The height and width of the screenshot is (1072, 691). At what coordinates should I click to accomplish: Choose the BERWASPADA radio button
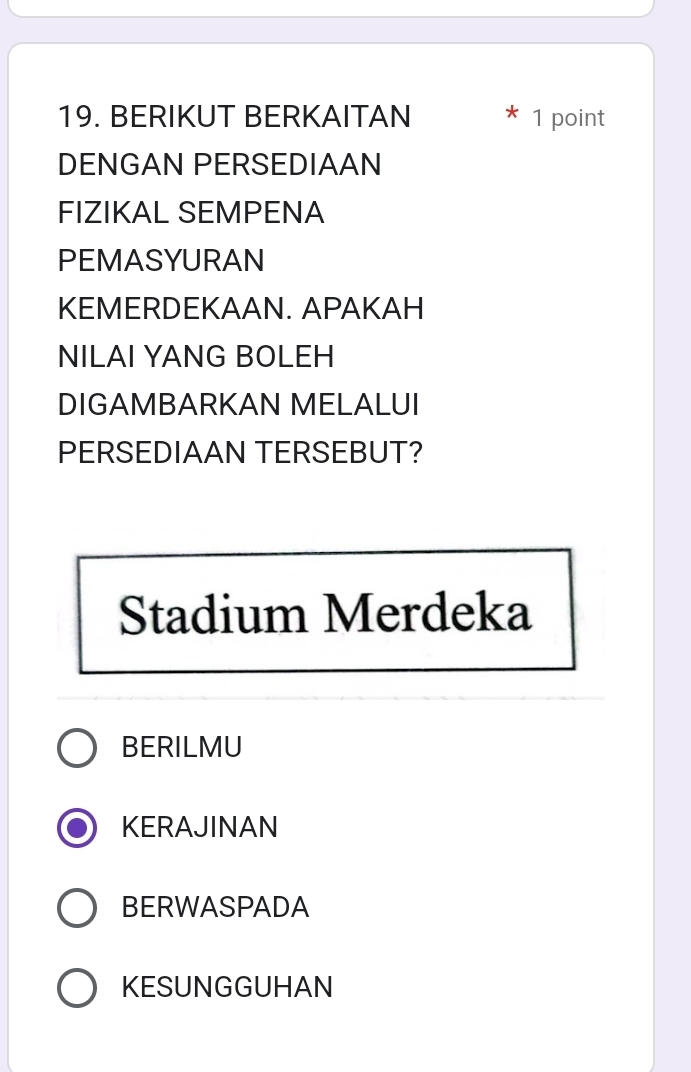coord(78,908)
